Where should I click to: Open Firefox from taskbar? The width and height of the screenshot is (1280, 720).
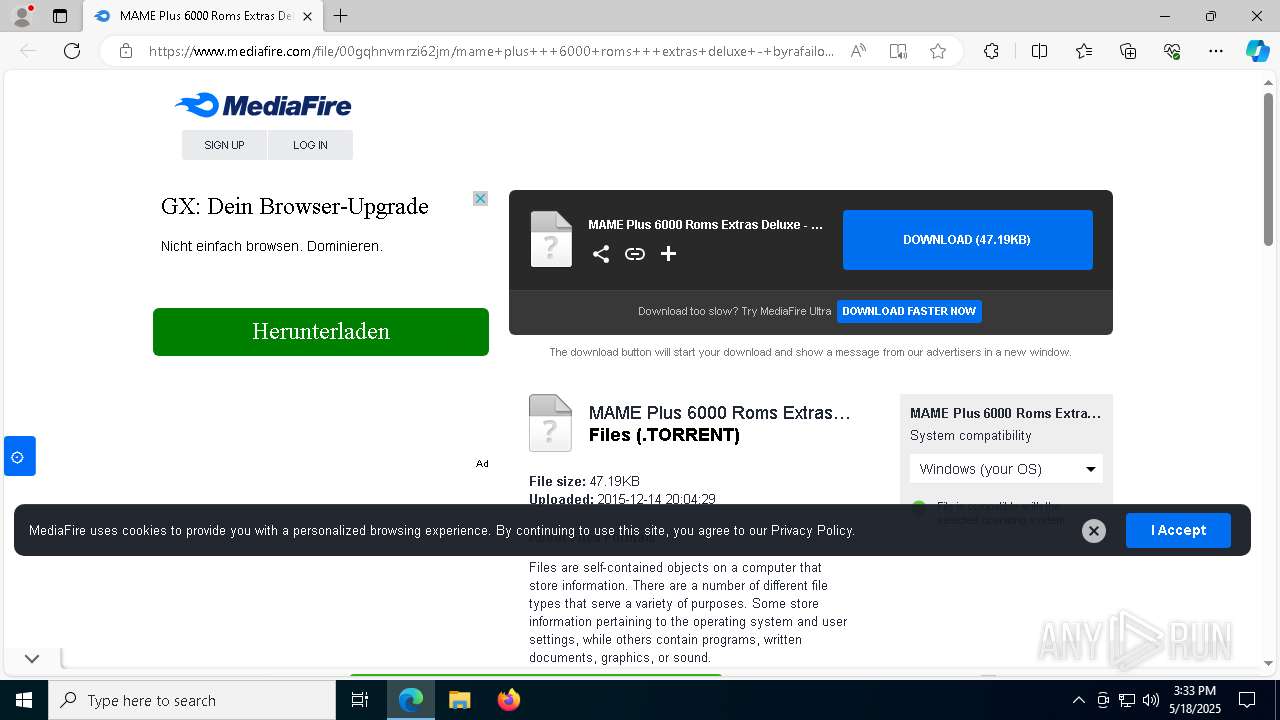tap(509, 700)
